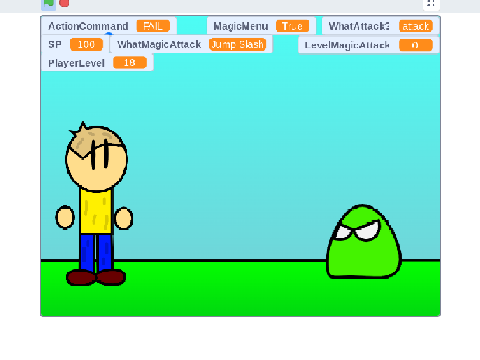Click the LevelMagicAttack variable label

point(347,45)
